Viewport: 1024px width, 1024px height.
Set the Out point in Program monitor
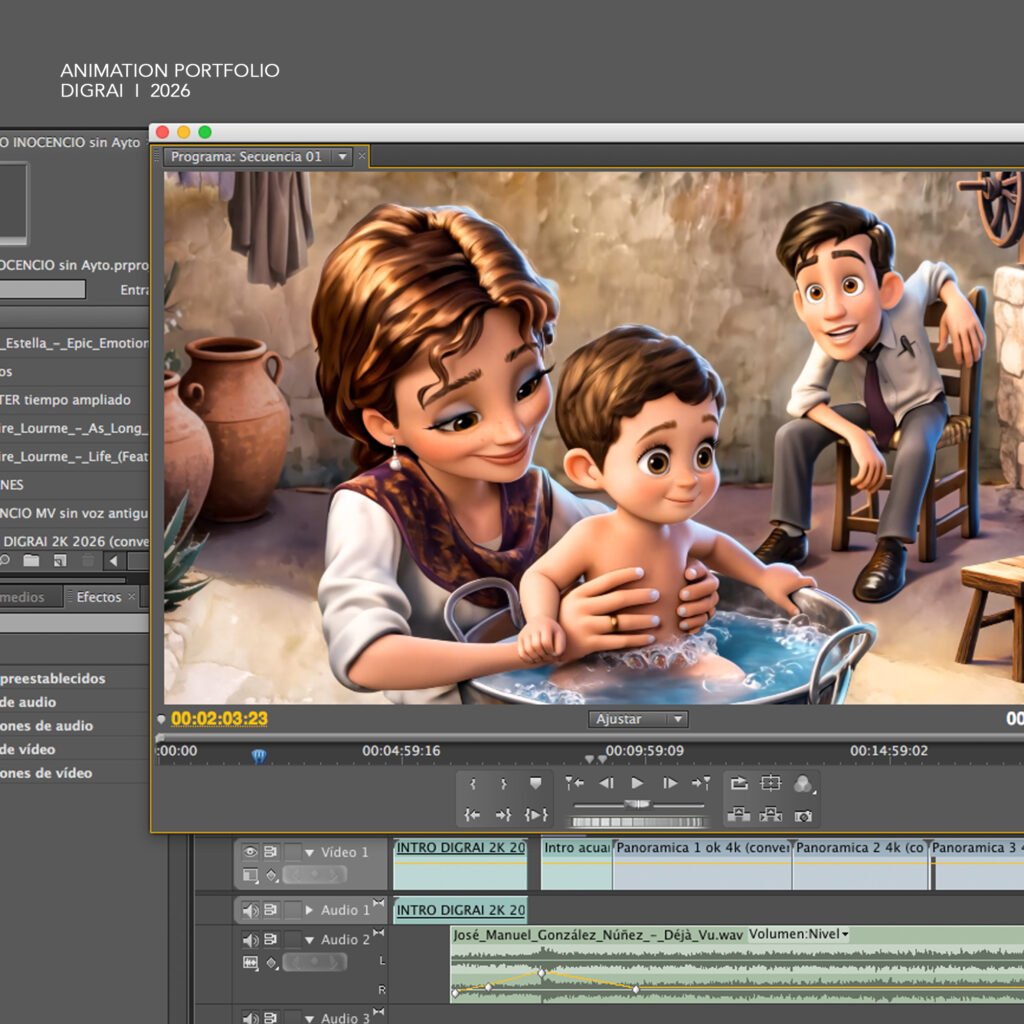coord(504,784)
